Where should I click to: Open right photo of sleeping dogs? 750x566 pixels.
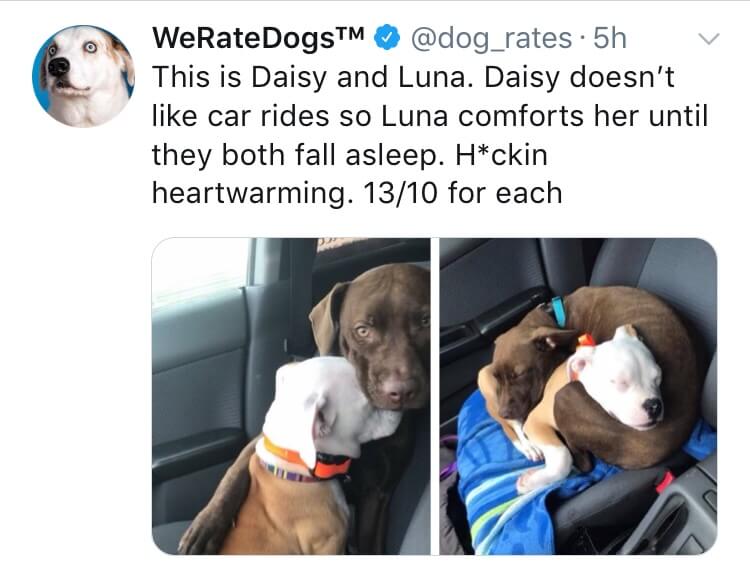tap(578, 396)
